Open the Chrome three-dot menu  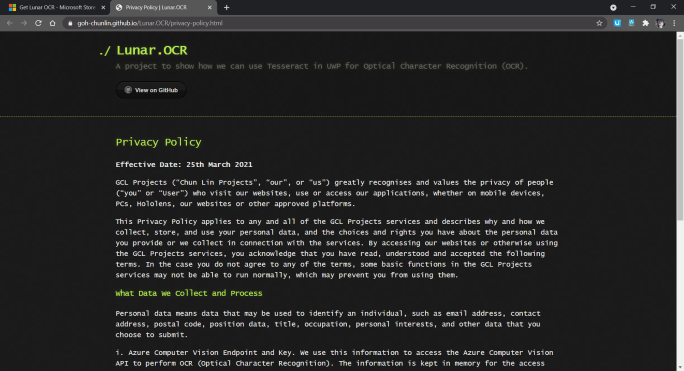(674, 23)
